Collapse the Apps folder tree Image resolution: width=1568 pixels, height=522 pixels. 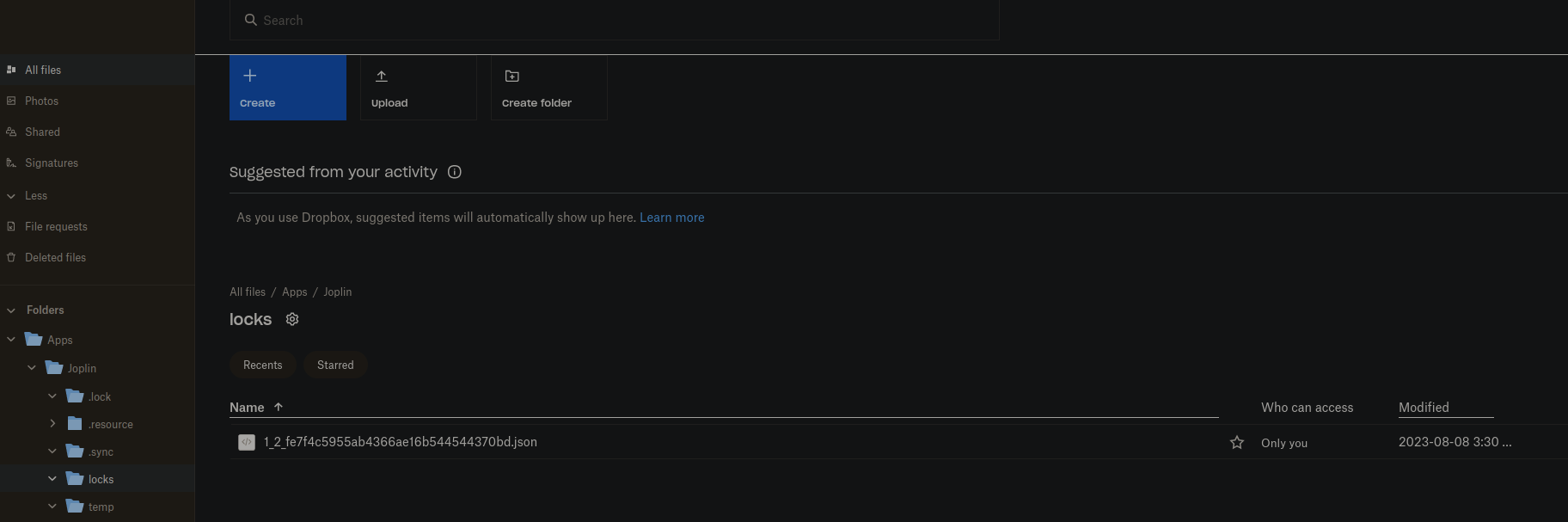pyautogui.click(x=10, y=339)
